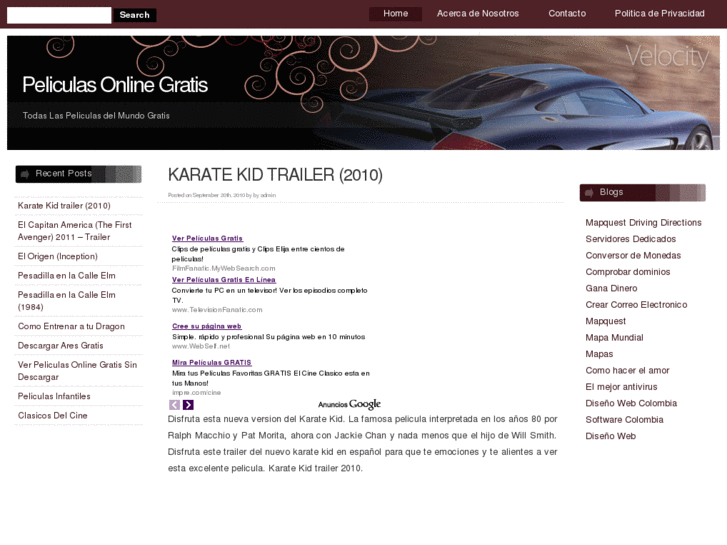Open Clasicos Del Cine post

52,416
